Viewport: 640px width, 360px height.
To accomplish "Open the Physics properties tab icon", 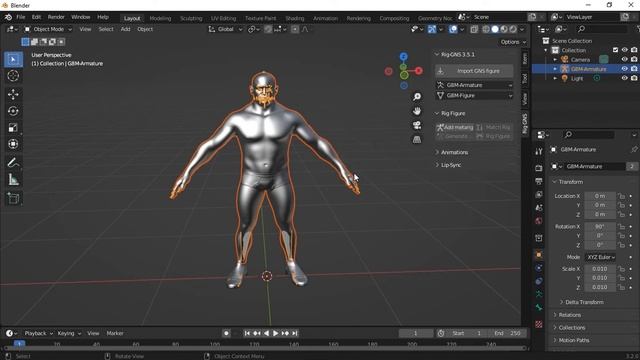I will (x=539, y=268).
